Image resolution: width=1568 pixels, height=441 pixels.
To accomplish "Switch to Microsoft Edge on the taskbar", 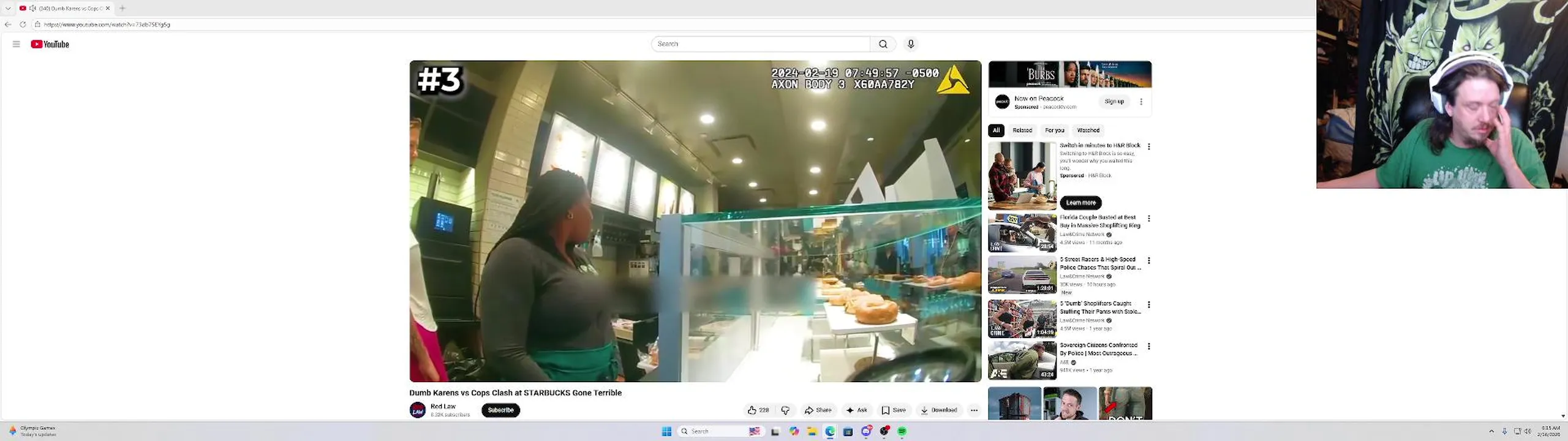I will pyautogui.click(x=830, y=432).
